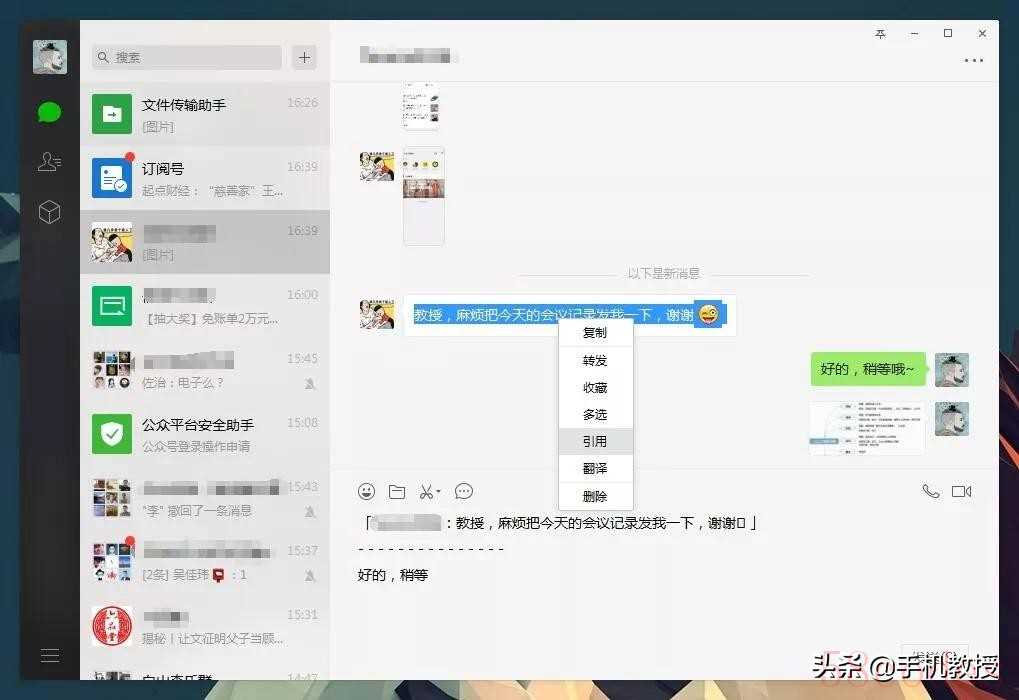Start a voice call with the phone icon
Image resolution: width=1019 pixels, height=700 pixels.
[x=931, y=491]
